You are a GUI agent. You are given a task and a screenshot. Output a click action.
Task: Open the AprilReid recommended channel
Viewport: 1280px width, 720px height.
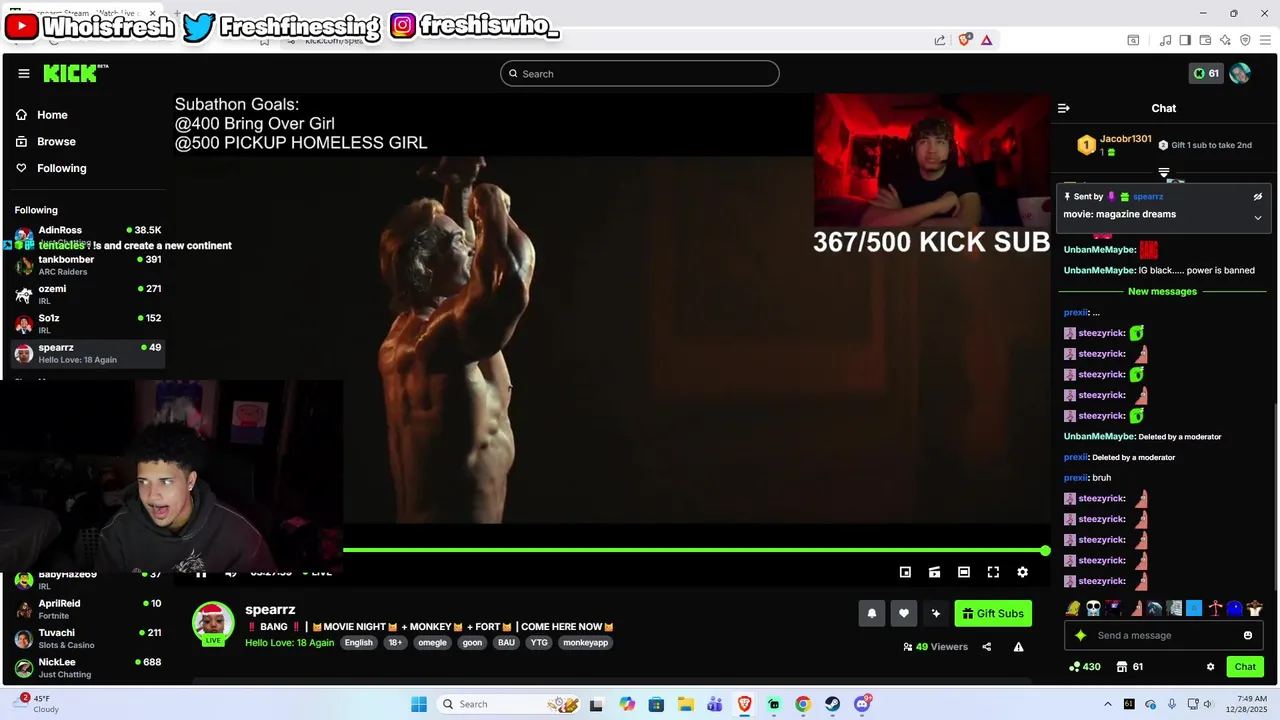(88, 609)
